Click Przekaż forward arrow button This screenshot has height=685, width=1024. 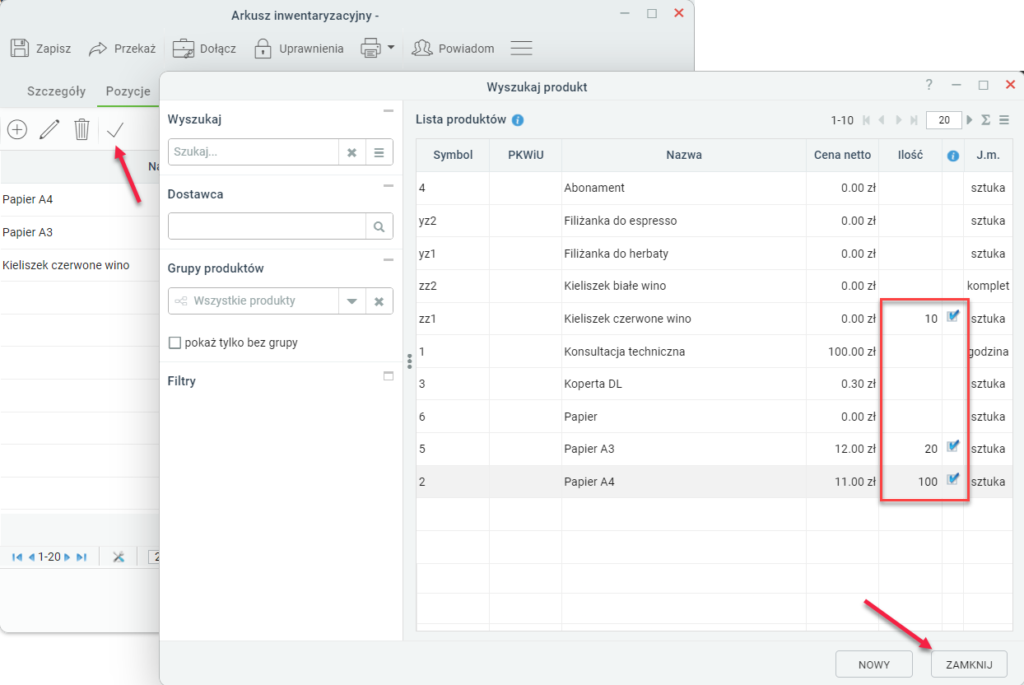point(122,48)
